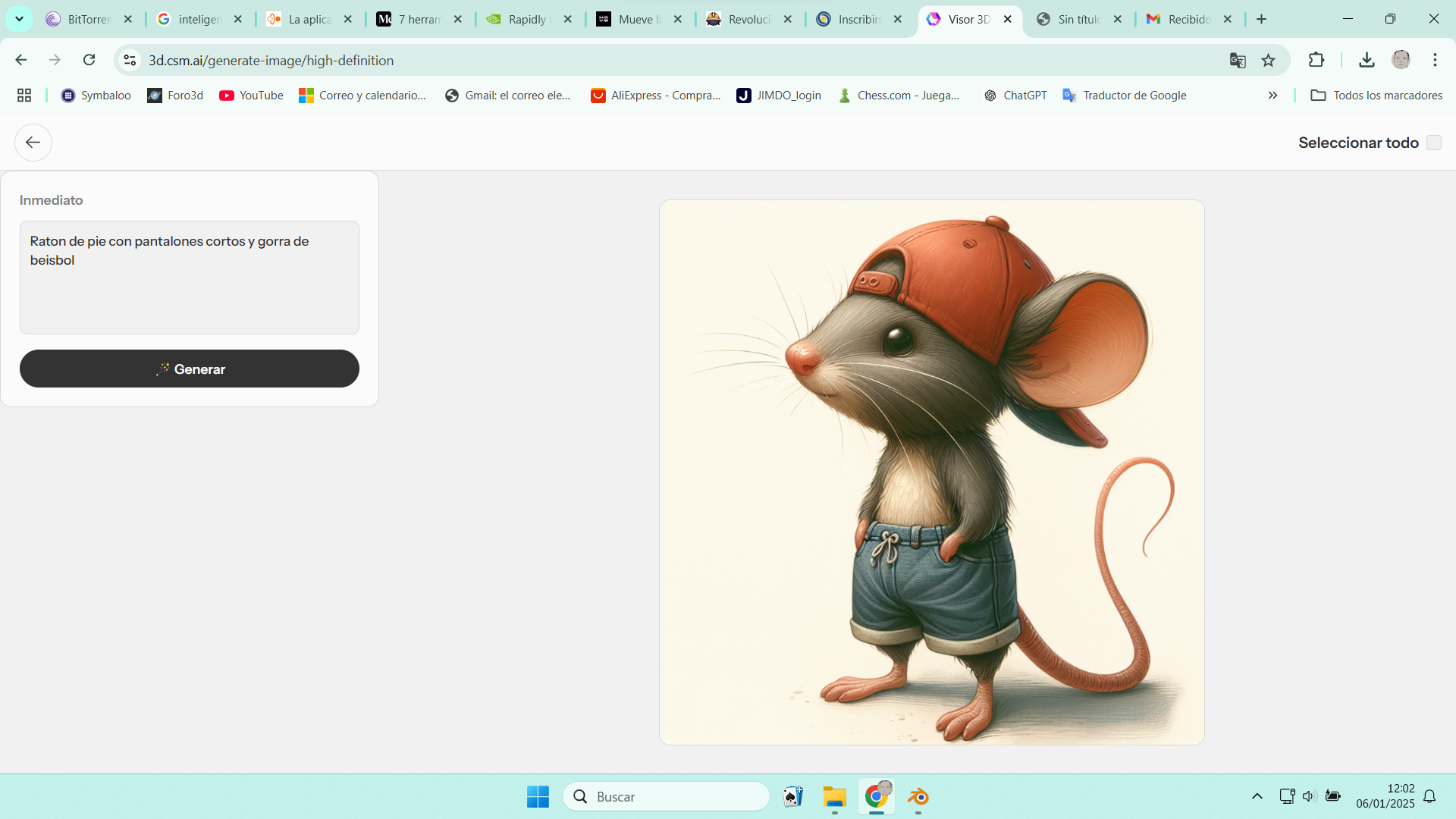Open the view site information icon
This screenshot has height=819, width=1456.
(130, 61)
